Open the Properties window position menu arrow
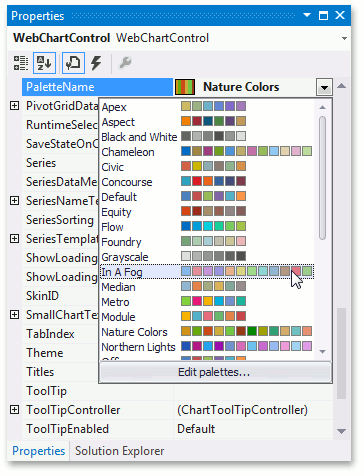This screenshot has height=476, width=364. click(307, 15)
